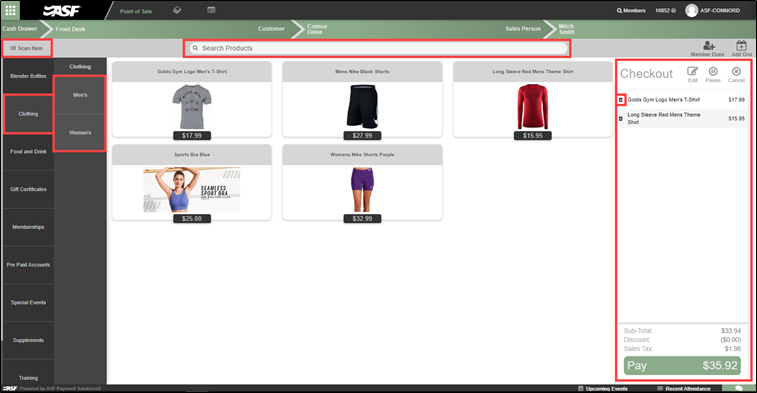
Task: Select the Customer step
Action: coord(271,29)
